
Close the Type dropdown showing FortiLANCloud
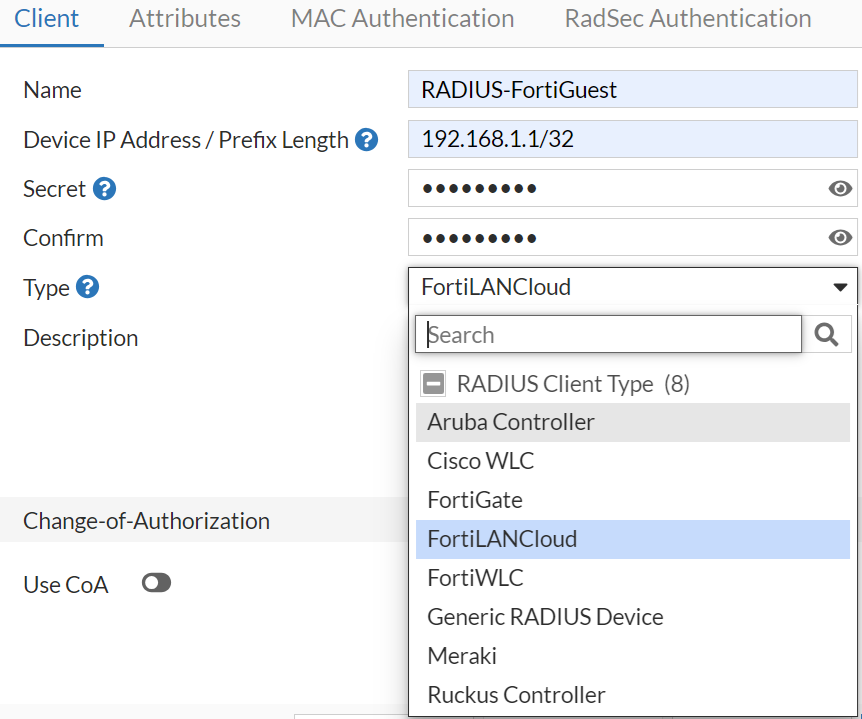coord(633,286)
